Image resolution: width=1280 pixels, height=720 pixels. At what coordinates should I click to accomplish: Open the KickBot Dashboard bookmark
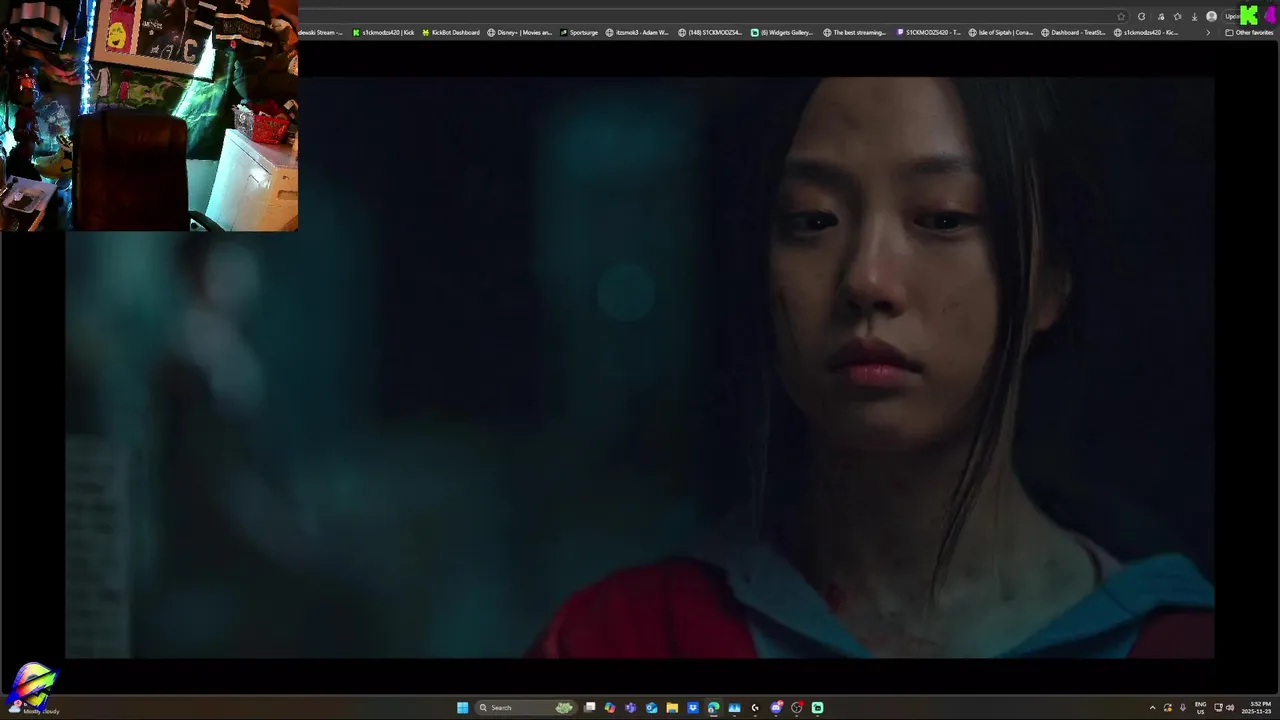click(451, 32)
